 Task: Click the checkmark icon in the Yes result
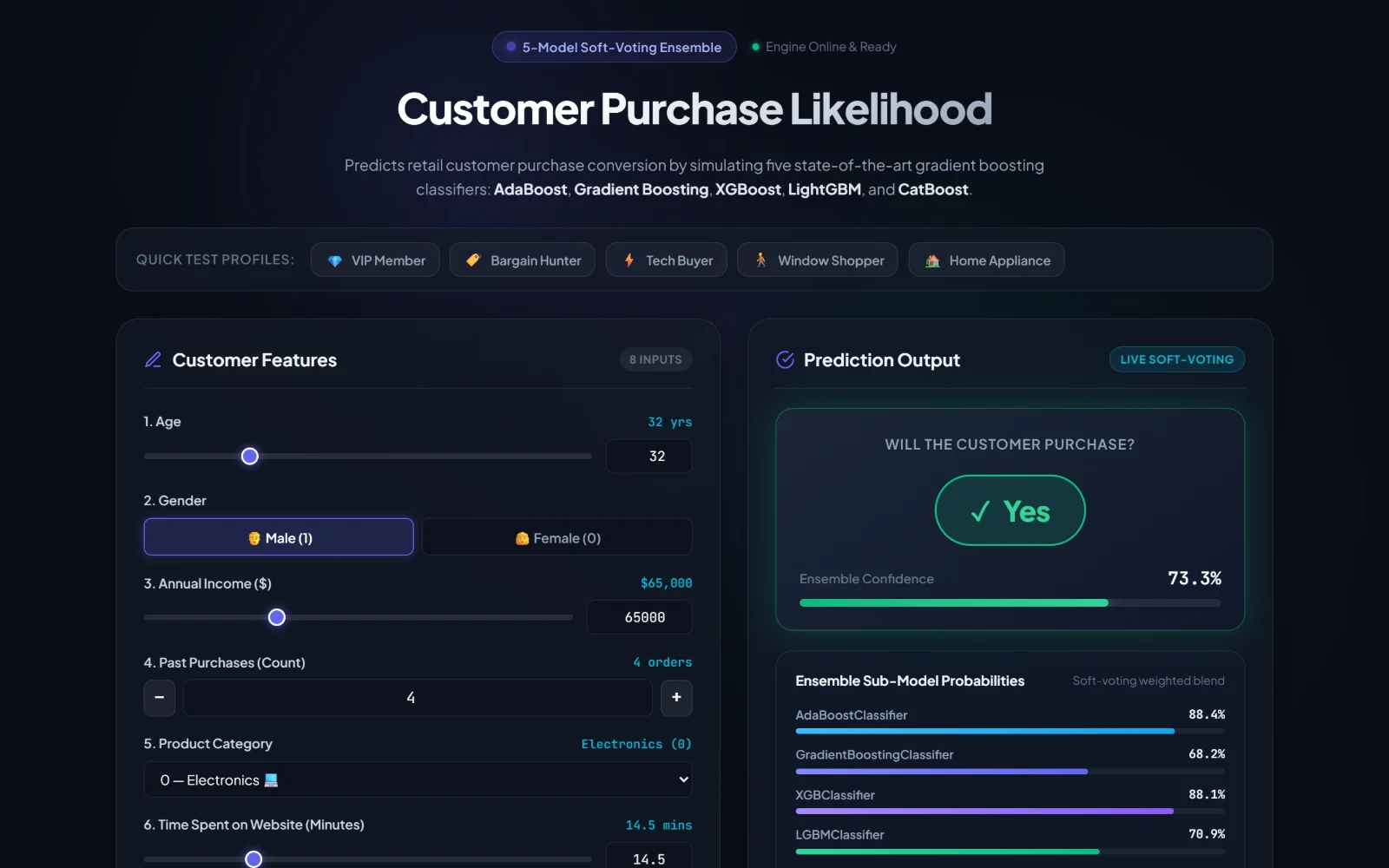point(980,512)
